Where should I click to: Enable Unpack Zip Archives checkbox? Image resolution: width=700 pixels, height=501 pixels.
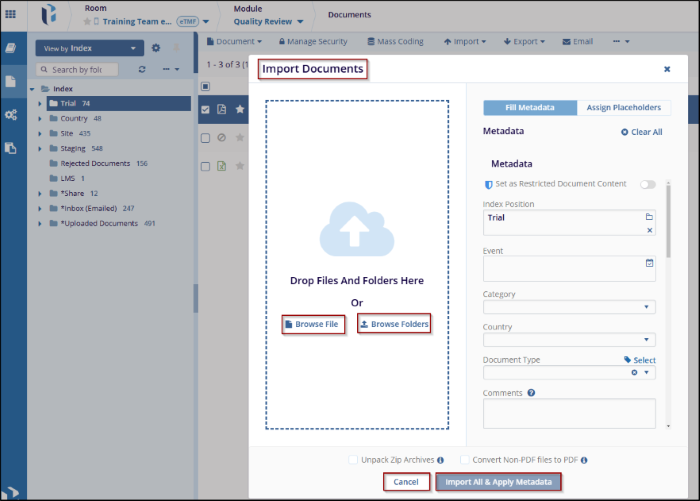(353, 460)
